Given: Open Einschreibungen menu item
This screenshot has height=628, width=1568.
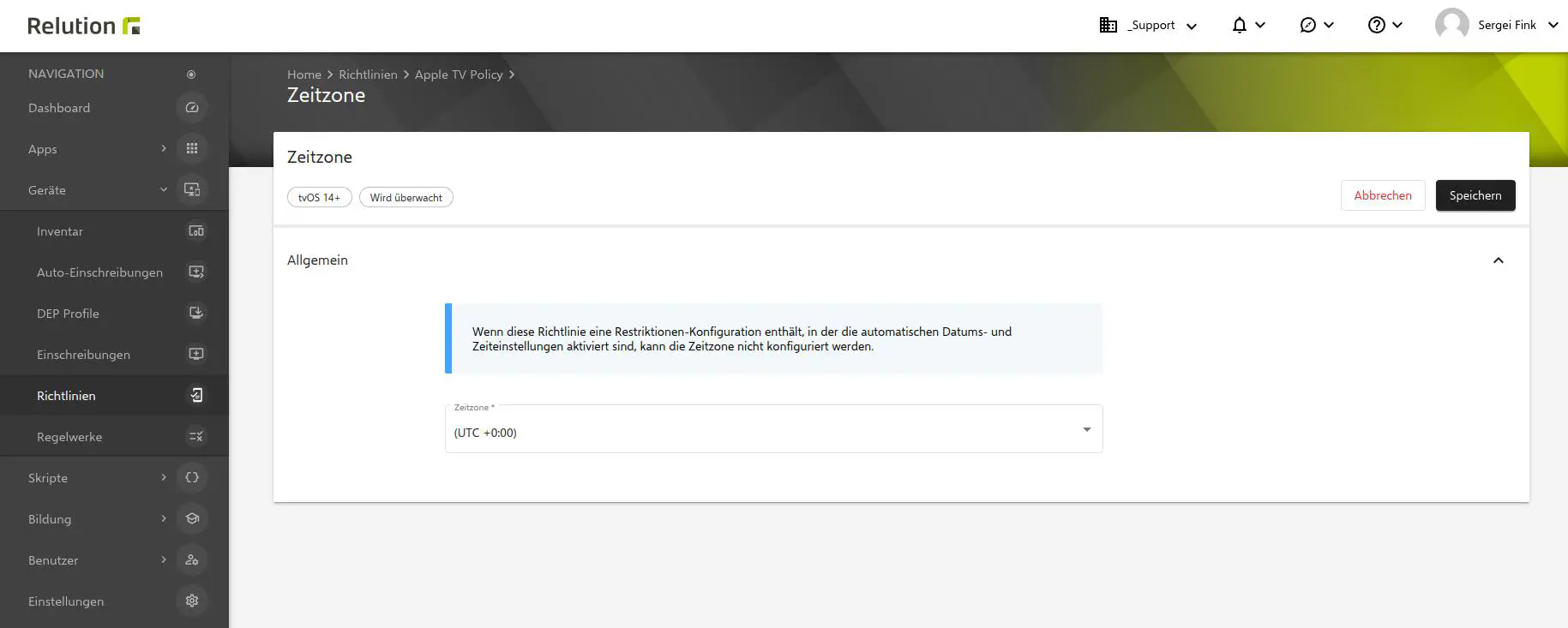Looking at the screenshot, I should tap(83, 355).
